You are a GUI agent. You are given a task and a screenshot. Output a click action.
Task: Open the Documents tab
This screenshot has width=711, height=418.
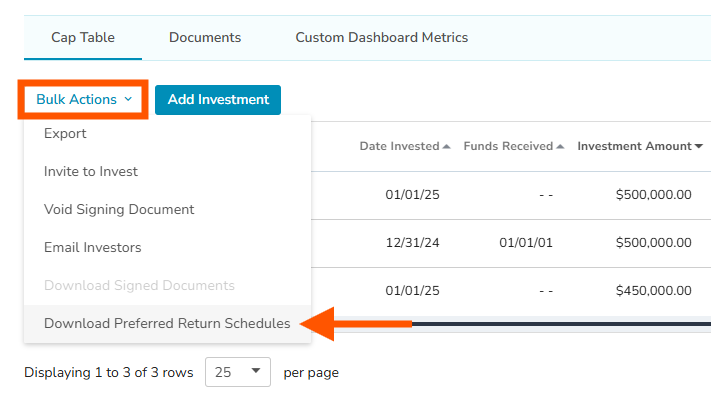(x=205, y=38)
